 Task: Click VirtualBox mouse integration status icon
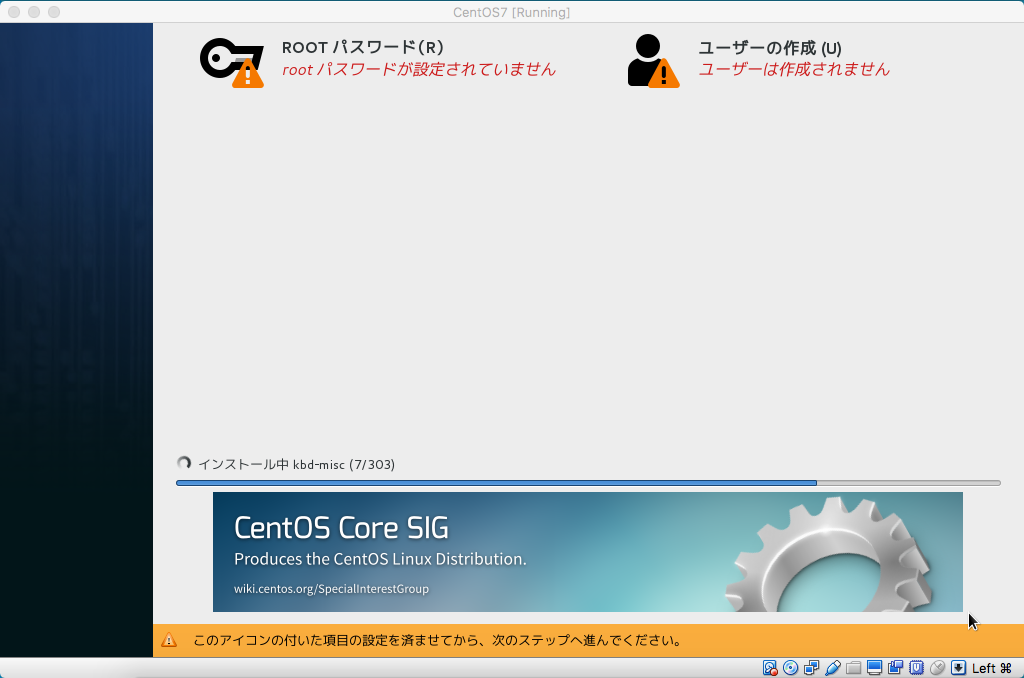(x=937, y=668)
